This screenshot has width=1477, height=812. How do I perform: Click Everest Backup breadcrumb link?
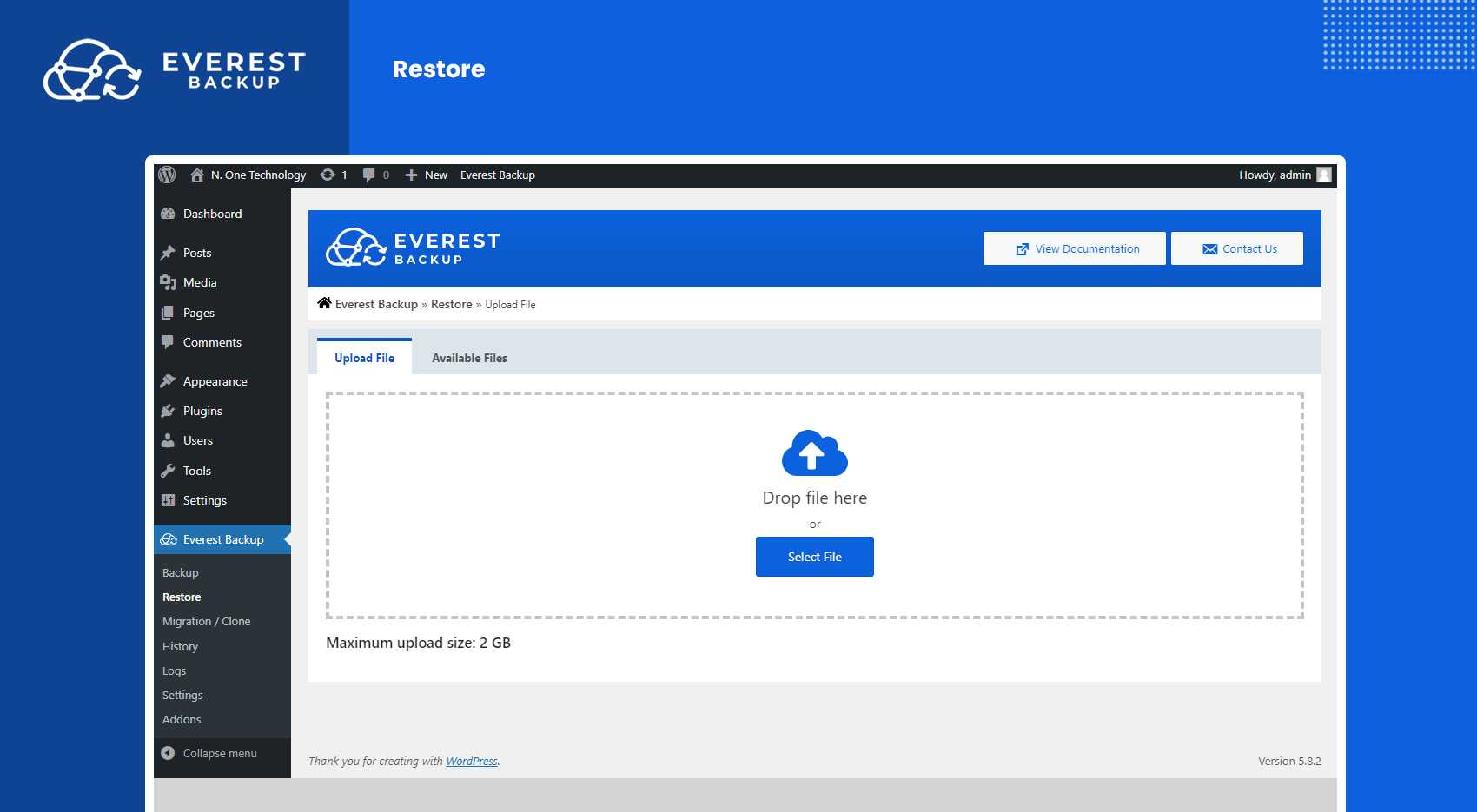[376, 304]
